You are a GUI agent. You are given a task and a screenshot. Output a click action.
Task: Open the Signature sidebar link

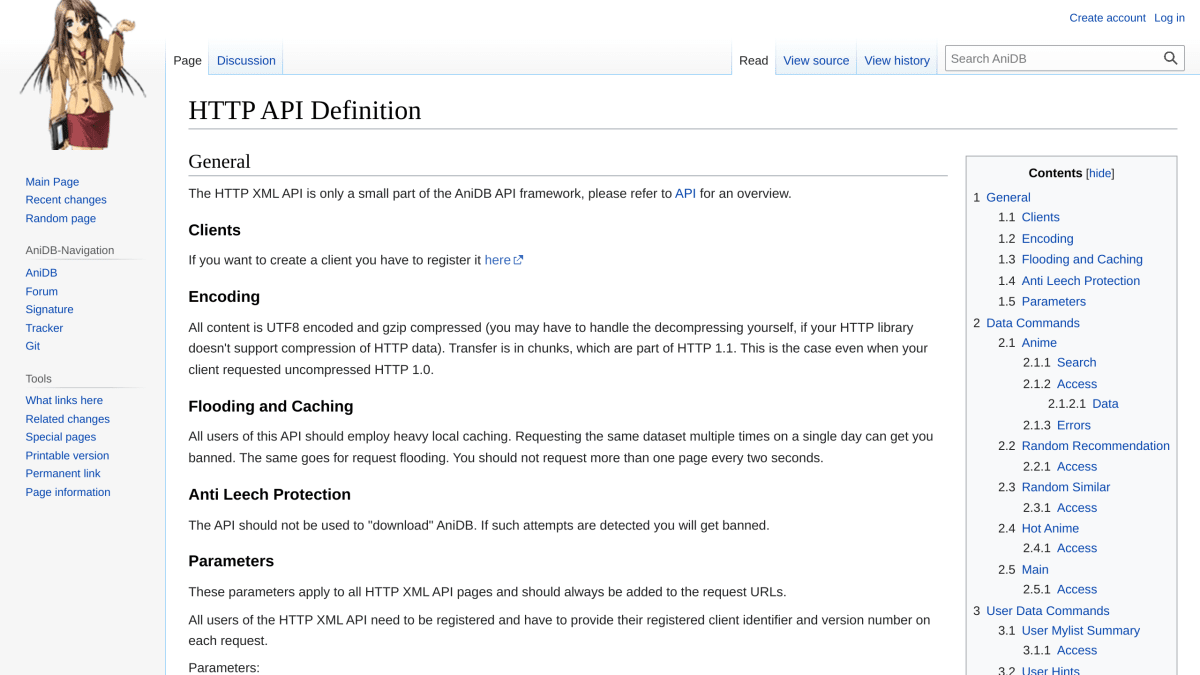49,309
